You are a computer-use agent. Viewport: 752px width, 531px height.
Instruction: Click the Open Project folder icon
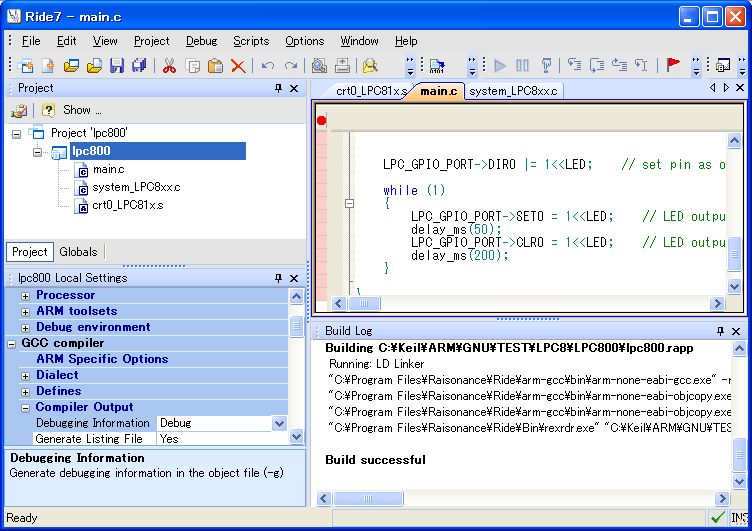pos(71,65)
